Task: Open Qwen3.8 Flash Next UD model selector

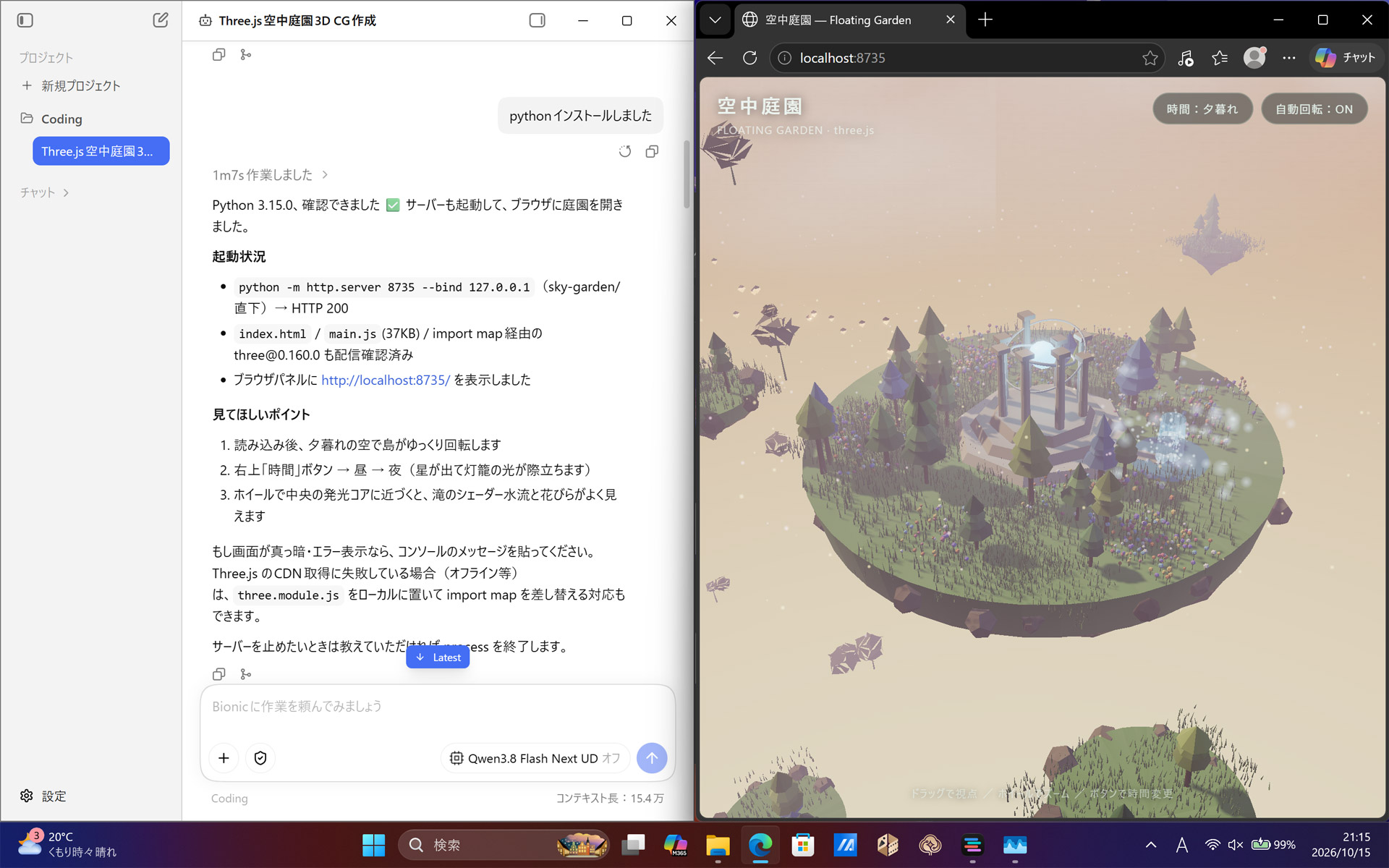Action: 535,758
